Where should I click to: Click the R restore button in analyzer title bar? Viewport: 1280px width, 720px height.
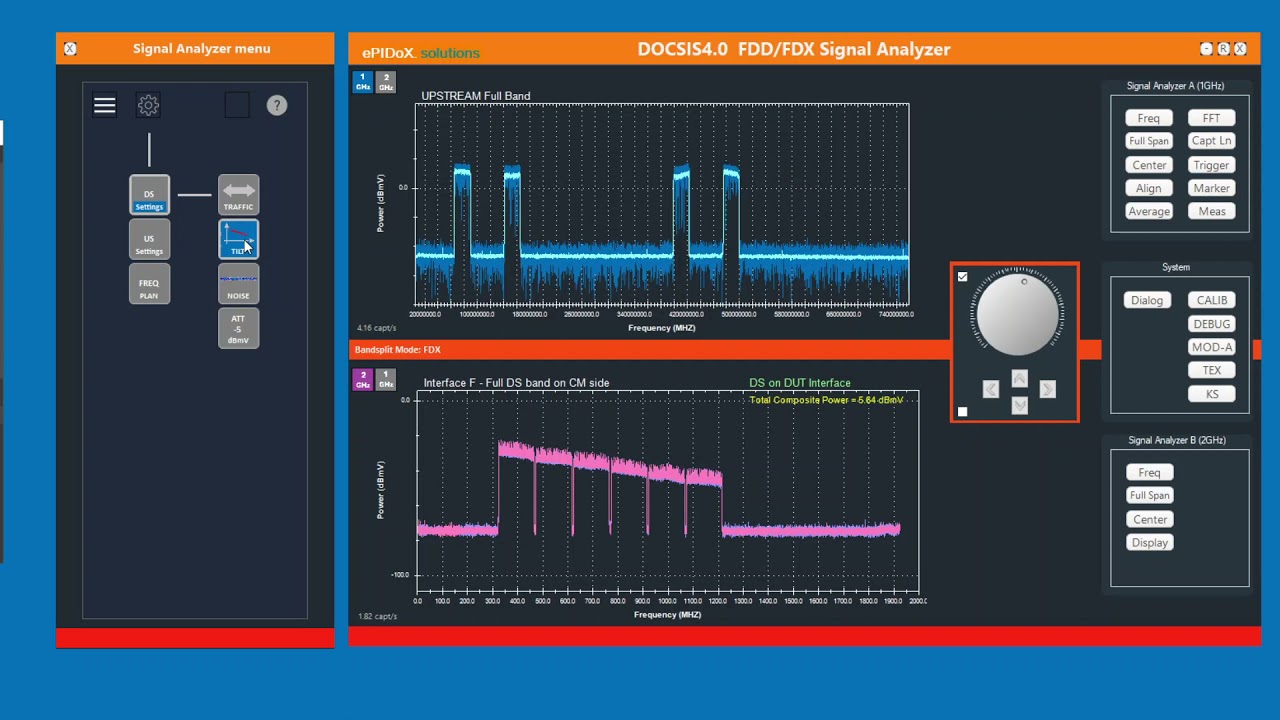click(x=1223, y=49)
